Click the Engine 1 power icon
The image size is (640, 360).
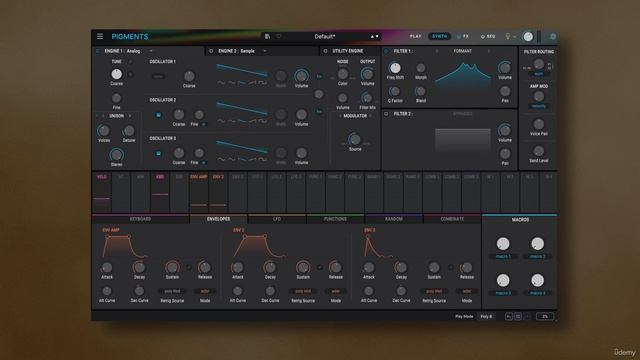click(x=98, y=51)
